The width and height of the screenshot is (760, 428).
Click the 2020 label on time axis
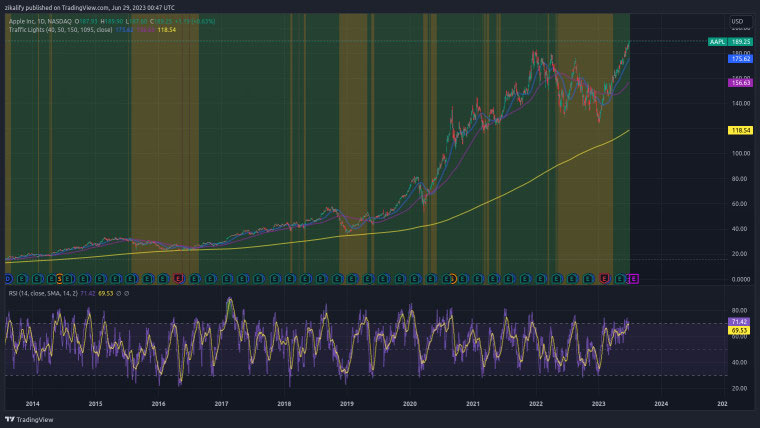tap(410, 404)
